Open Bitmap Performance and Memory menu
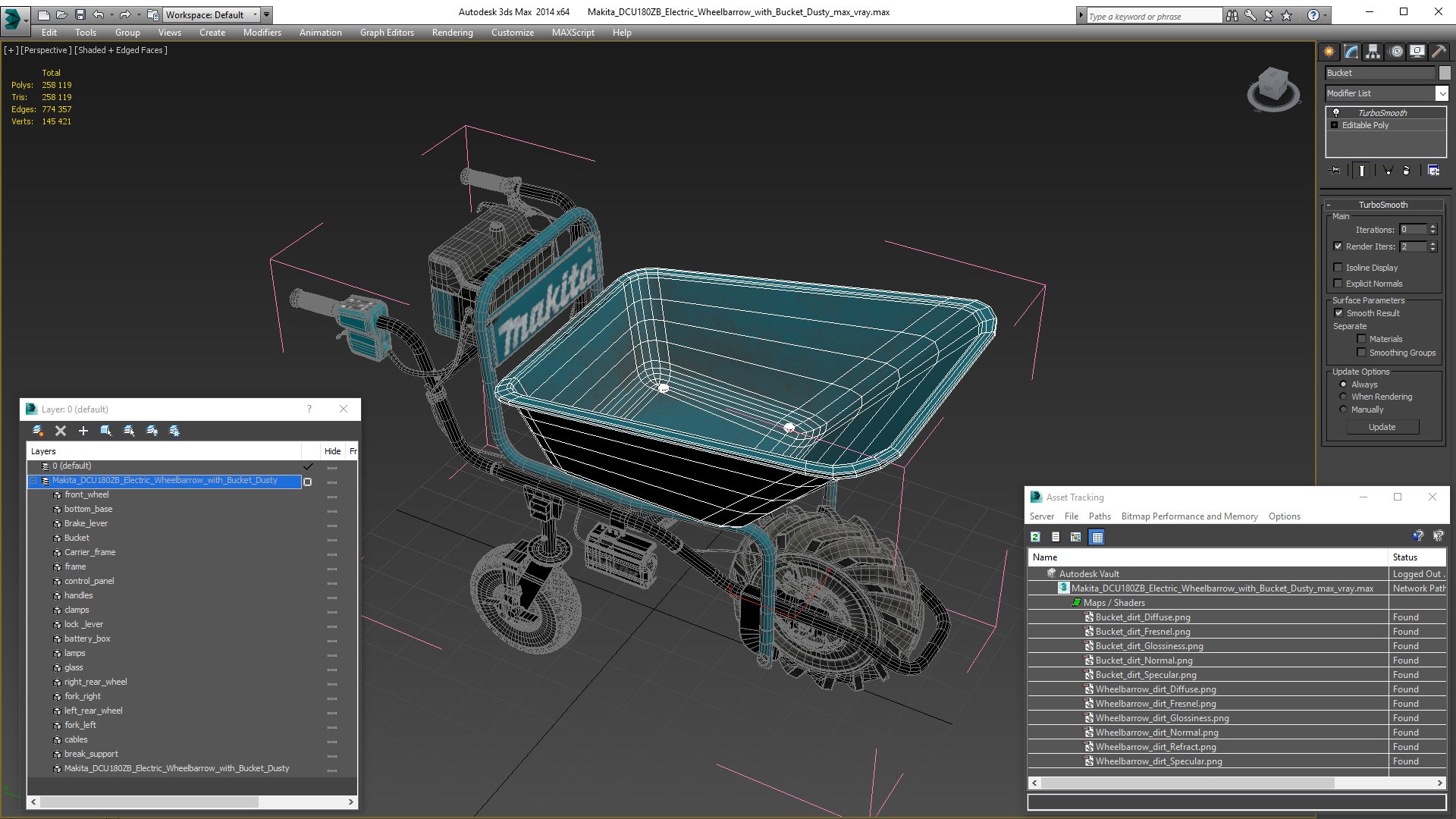 tap(1189, 516)
